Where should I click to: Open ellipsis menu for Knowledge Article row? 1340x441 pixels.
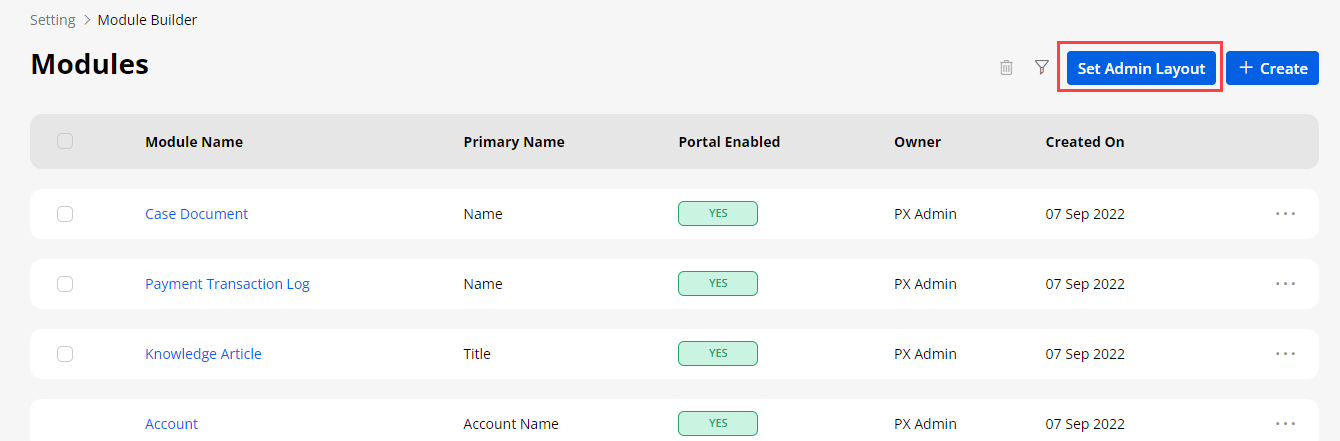(1285, 354)
